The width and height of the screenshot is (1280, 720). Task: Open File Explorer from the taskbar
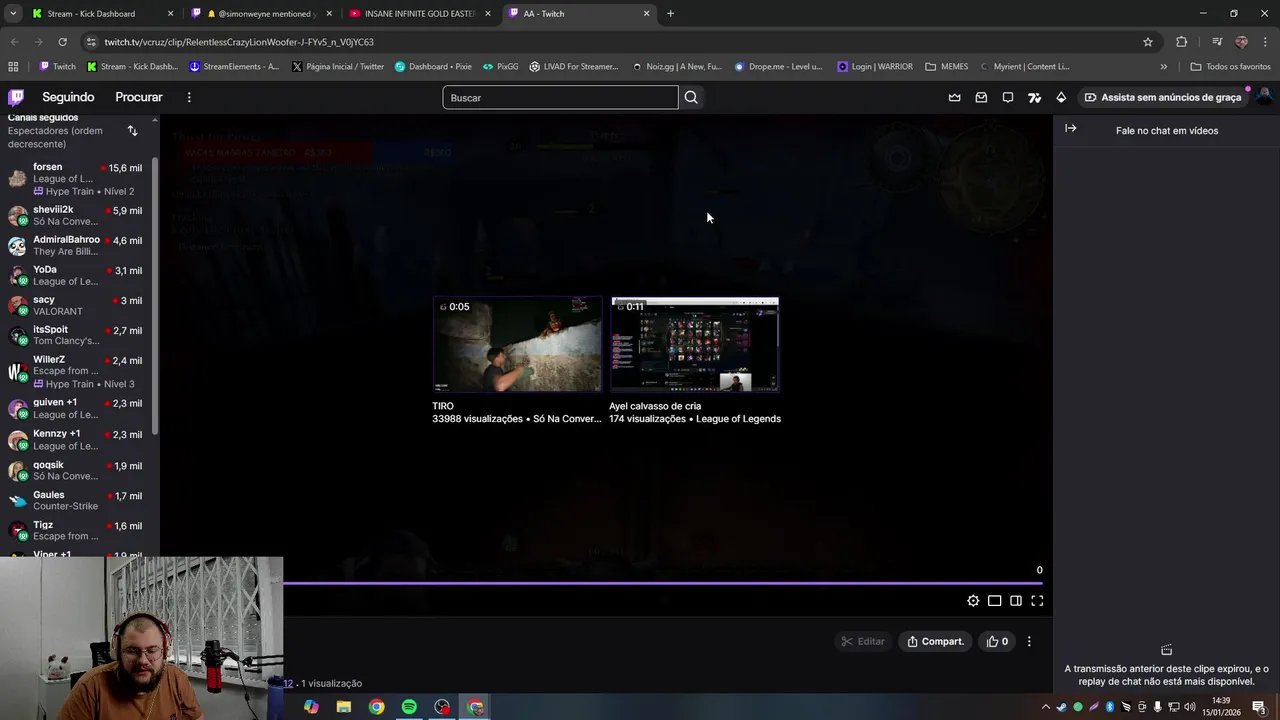343,707
